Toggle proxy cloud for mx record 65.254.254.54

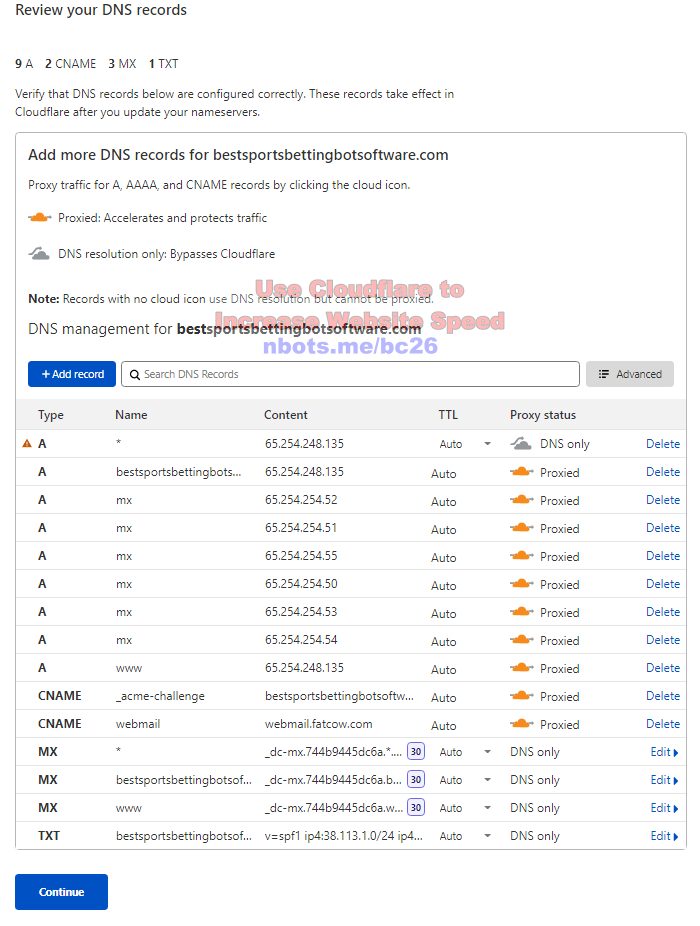(521, 640)
